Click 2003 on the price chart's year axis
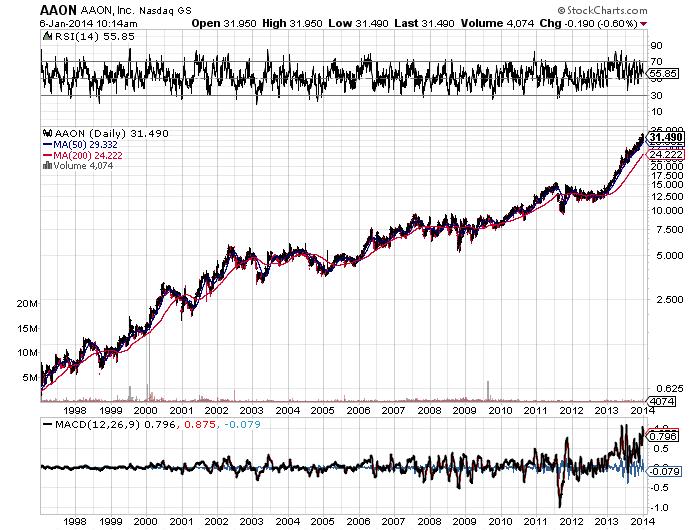The width and height of the screenshot is (700, 530). click(252, 410)
